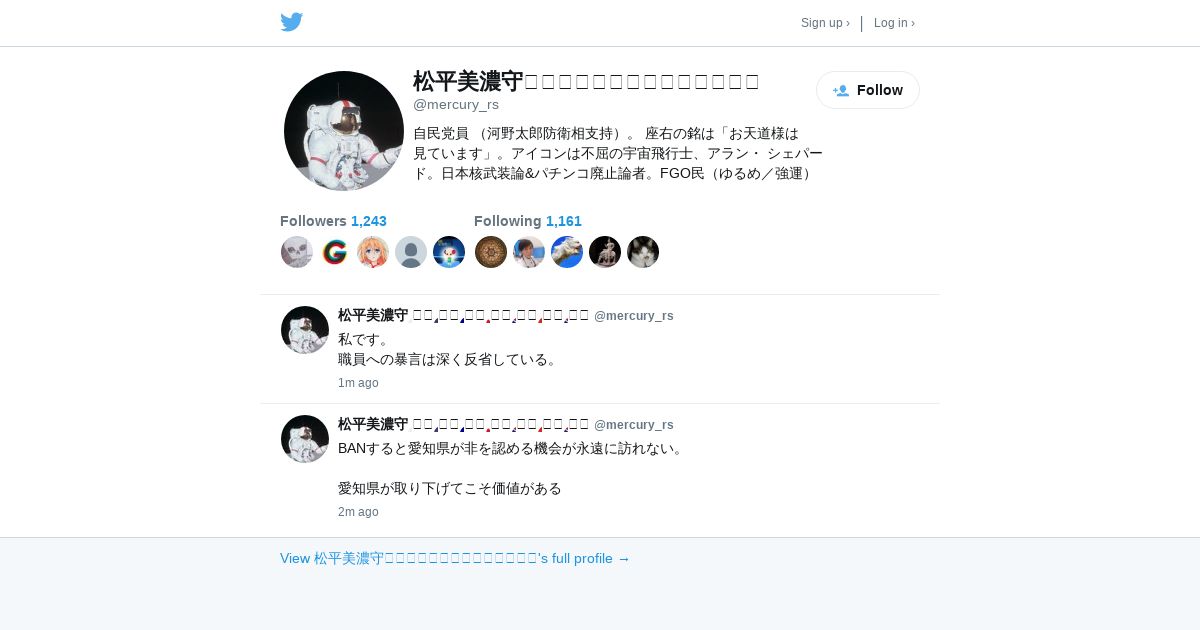Screen dimensions: 1200x630
Task: Open the 1m ago tweet timestamp
Action: coord(358,383)
